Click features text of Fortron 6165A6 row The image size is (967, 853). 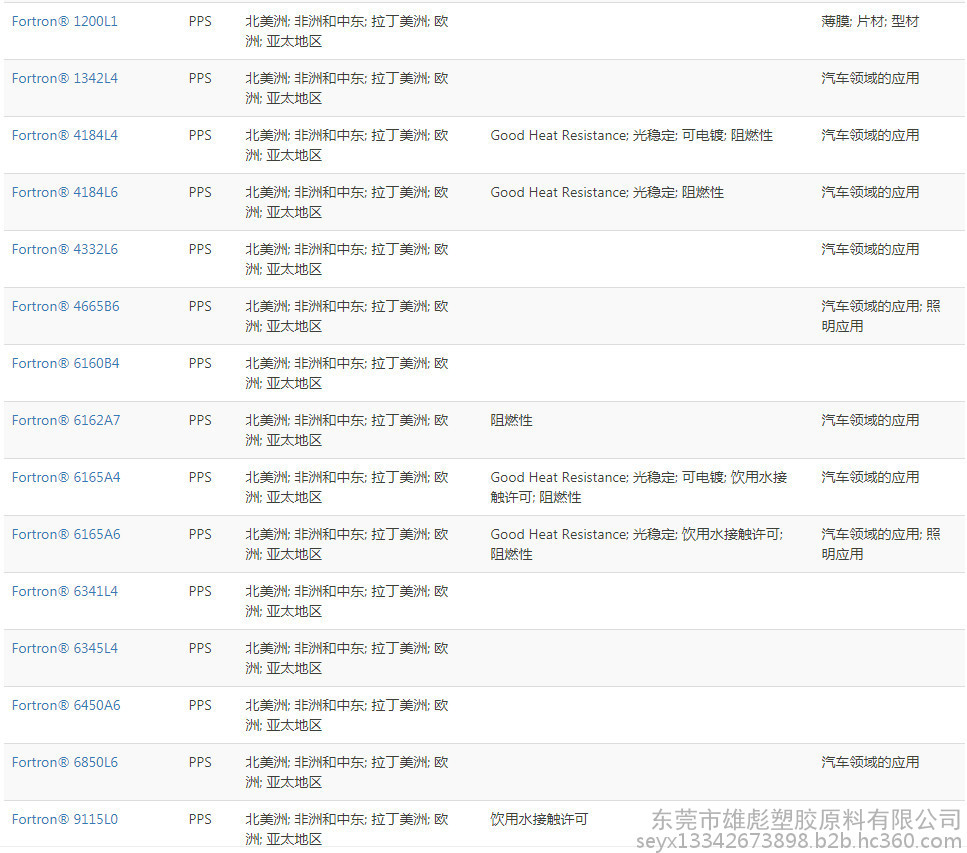(636, 544)
